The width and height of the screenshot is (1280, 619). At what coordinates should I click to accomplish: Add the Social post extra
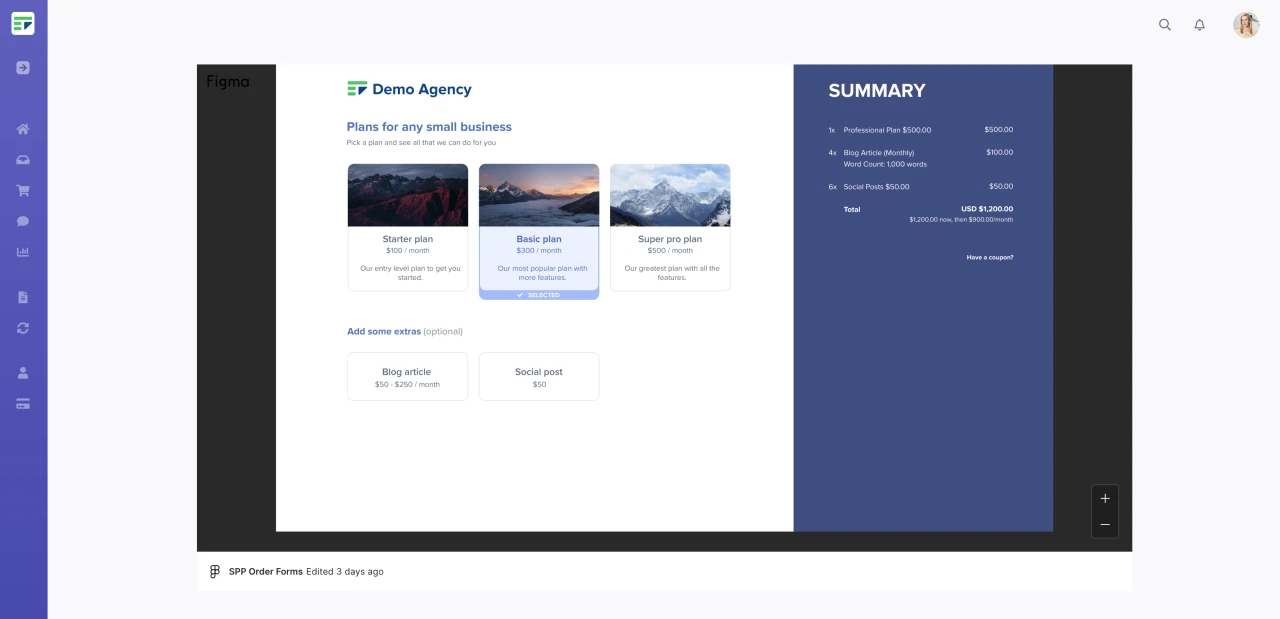(x=539, y=377)
